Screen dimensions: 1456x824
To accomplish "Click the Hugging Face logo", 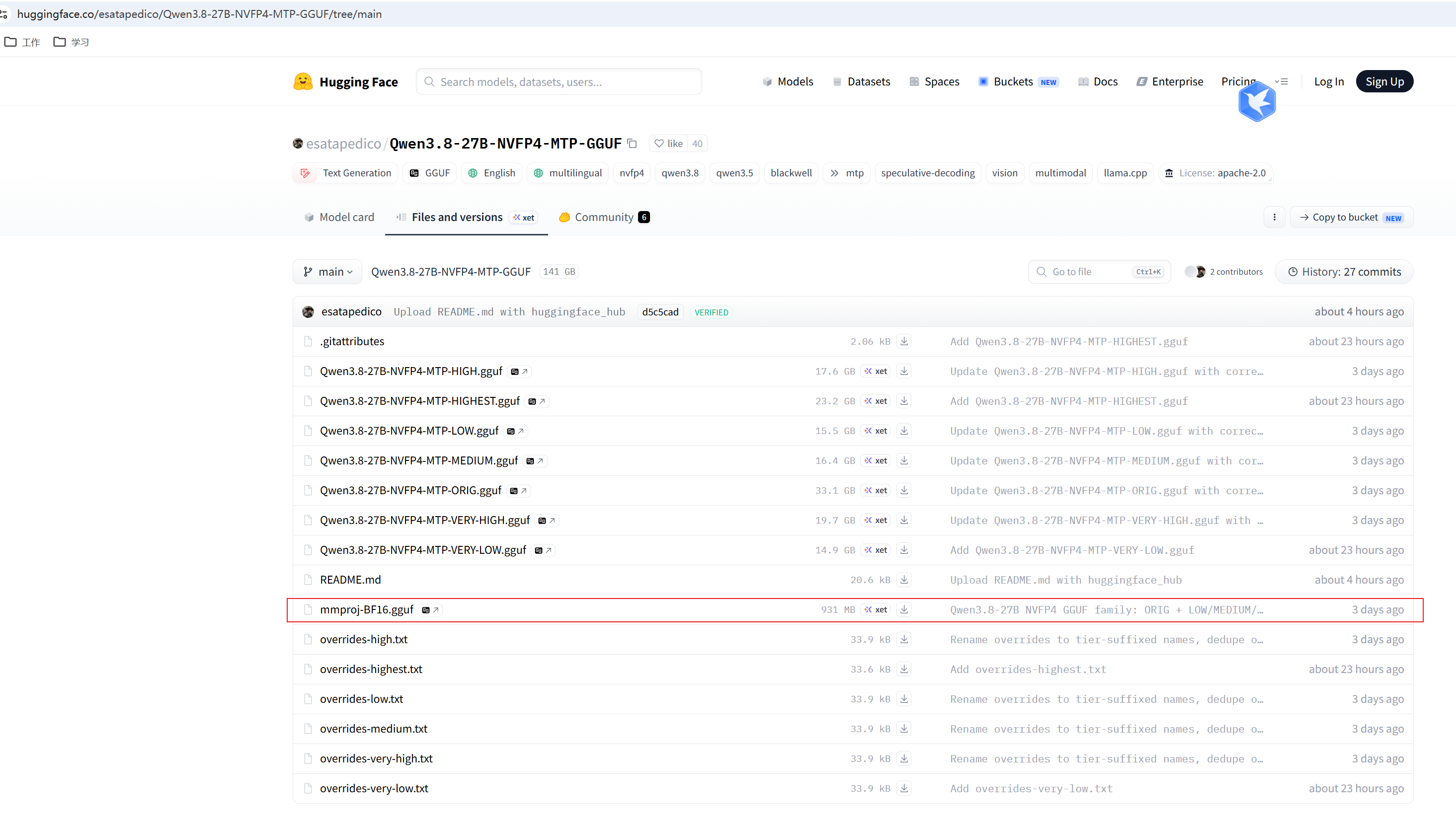I will [345, 81].
